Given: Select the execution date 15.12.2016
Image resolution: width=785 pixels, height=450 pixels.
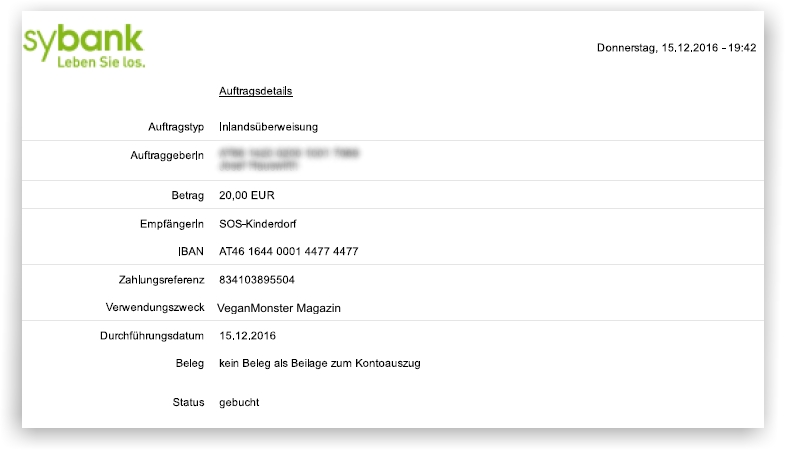Looking at the screenshot, I should (x=247, y=336).
